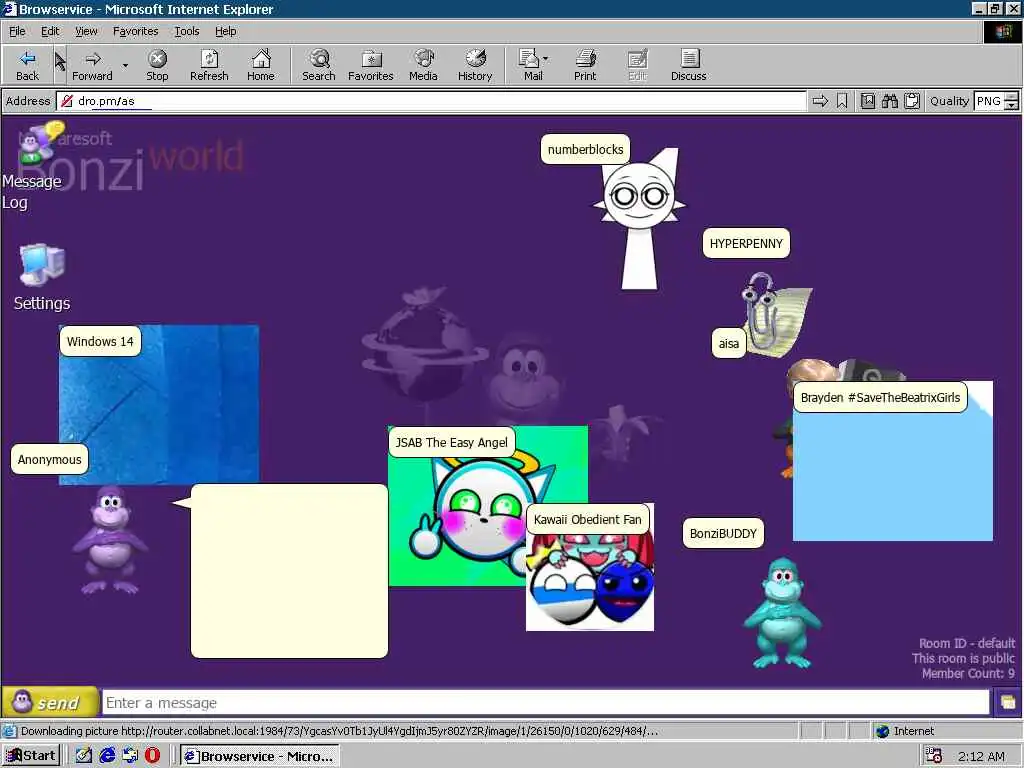Click the Mail toolbar icon
The image size is (1024, 768).
[x=530, y=65]
